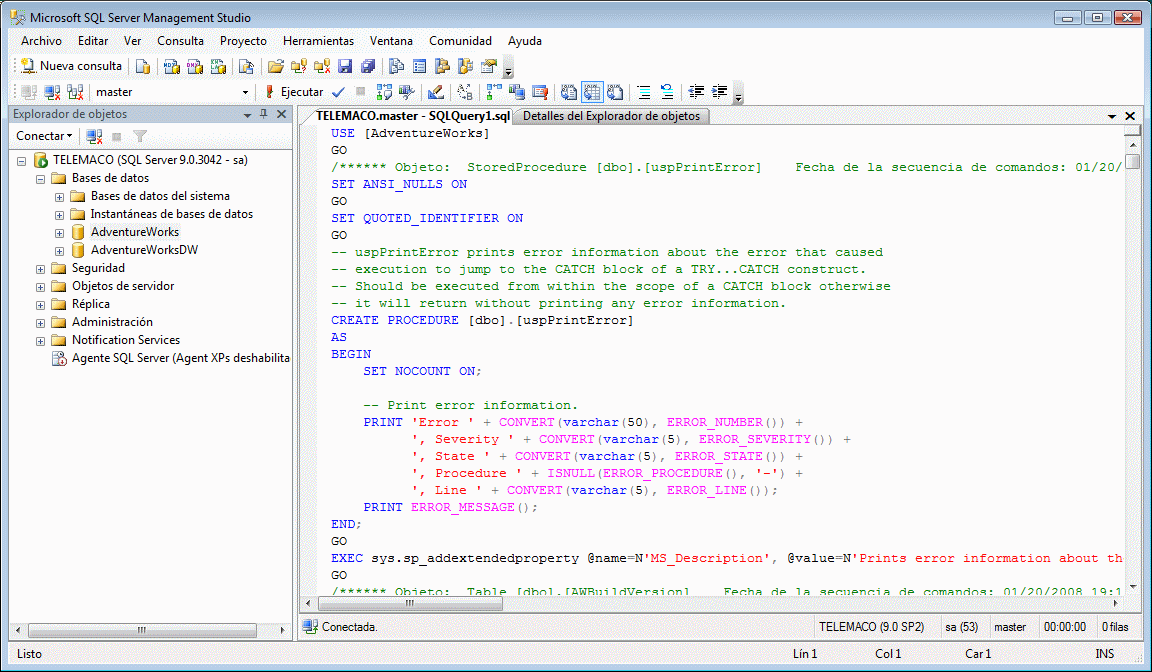This screenshot has width=1152, height=672.
Task: Click the Open File folder icon
Action: pos(276,67)
